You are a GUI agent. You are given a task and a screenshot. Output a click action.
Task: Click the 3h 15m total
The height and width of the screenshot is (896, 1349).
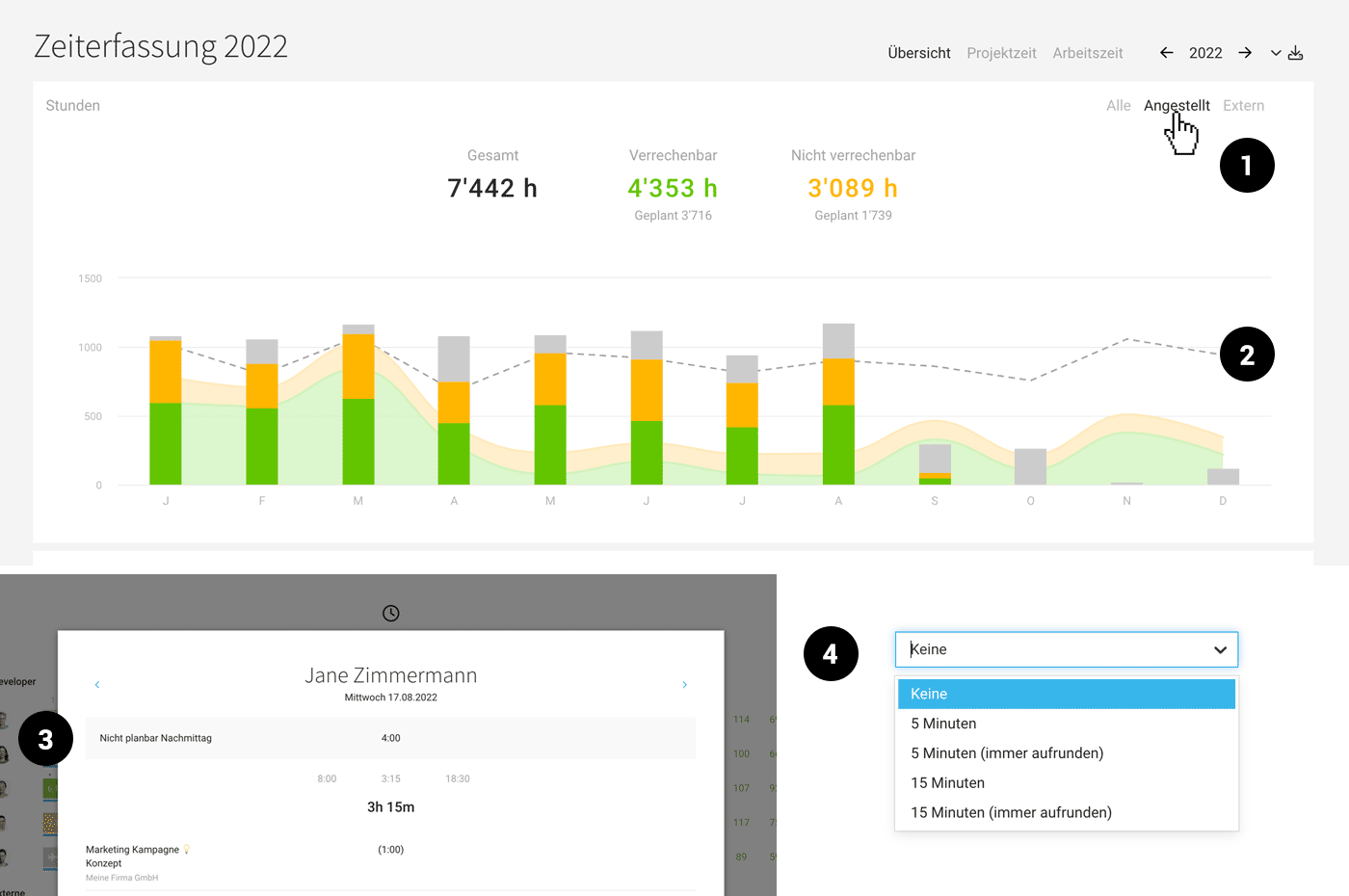pos(391,807)
